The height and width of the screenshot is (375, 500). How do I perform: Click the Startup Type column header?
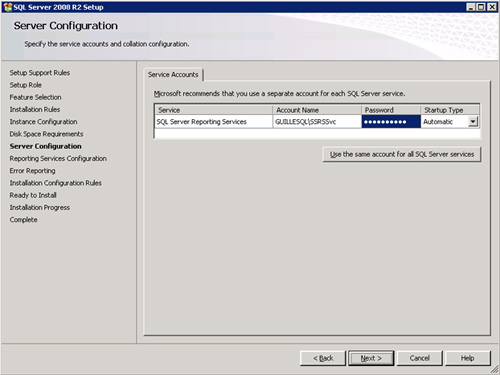(x=450, y=110)
